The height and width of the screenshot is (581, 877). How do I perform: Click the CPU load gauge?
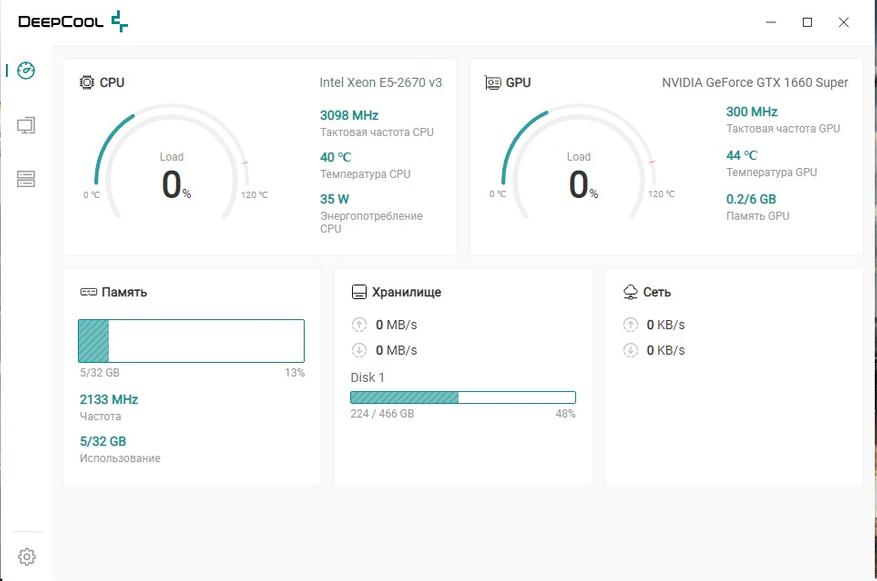(x=172, y=161)
